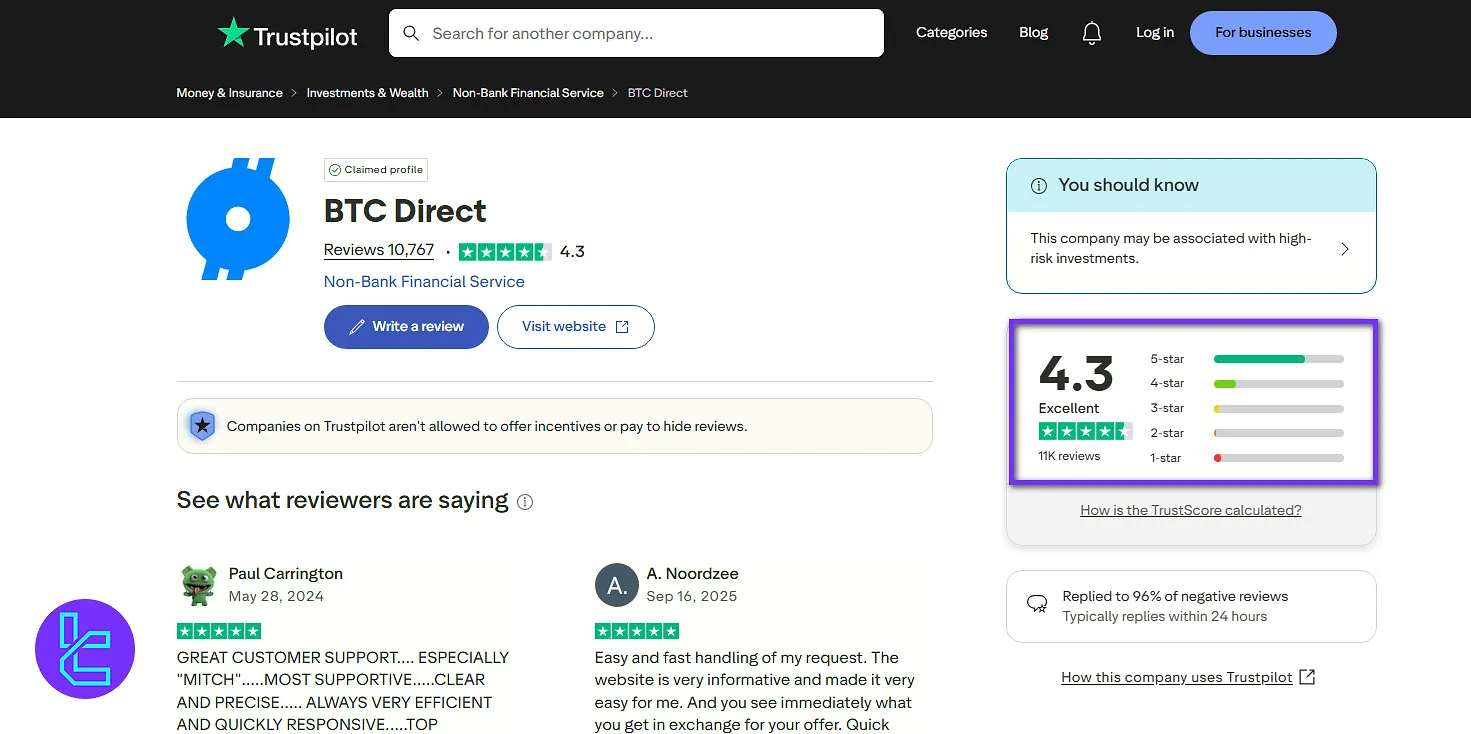Open the Categories menu
The image size is (1471, 734).
click(x=950, y=32)
